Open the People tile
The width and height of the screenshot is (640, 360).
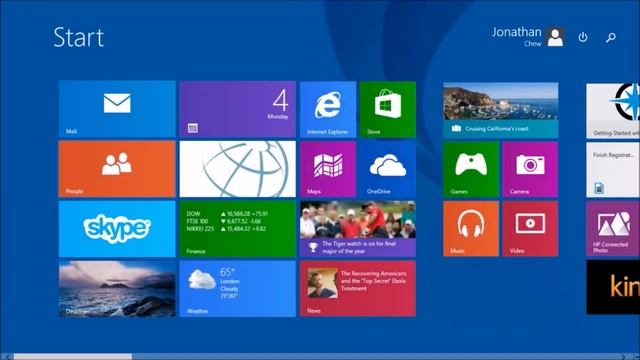coord(117,169)
